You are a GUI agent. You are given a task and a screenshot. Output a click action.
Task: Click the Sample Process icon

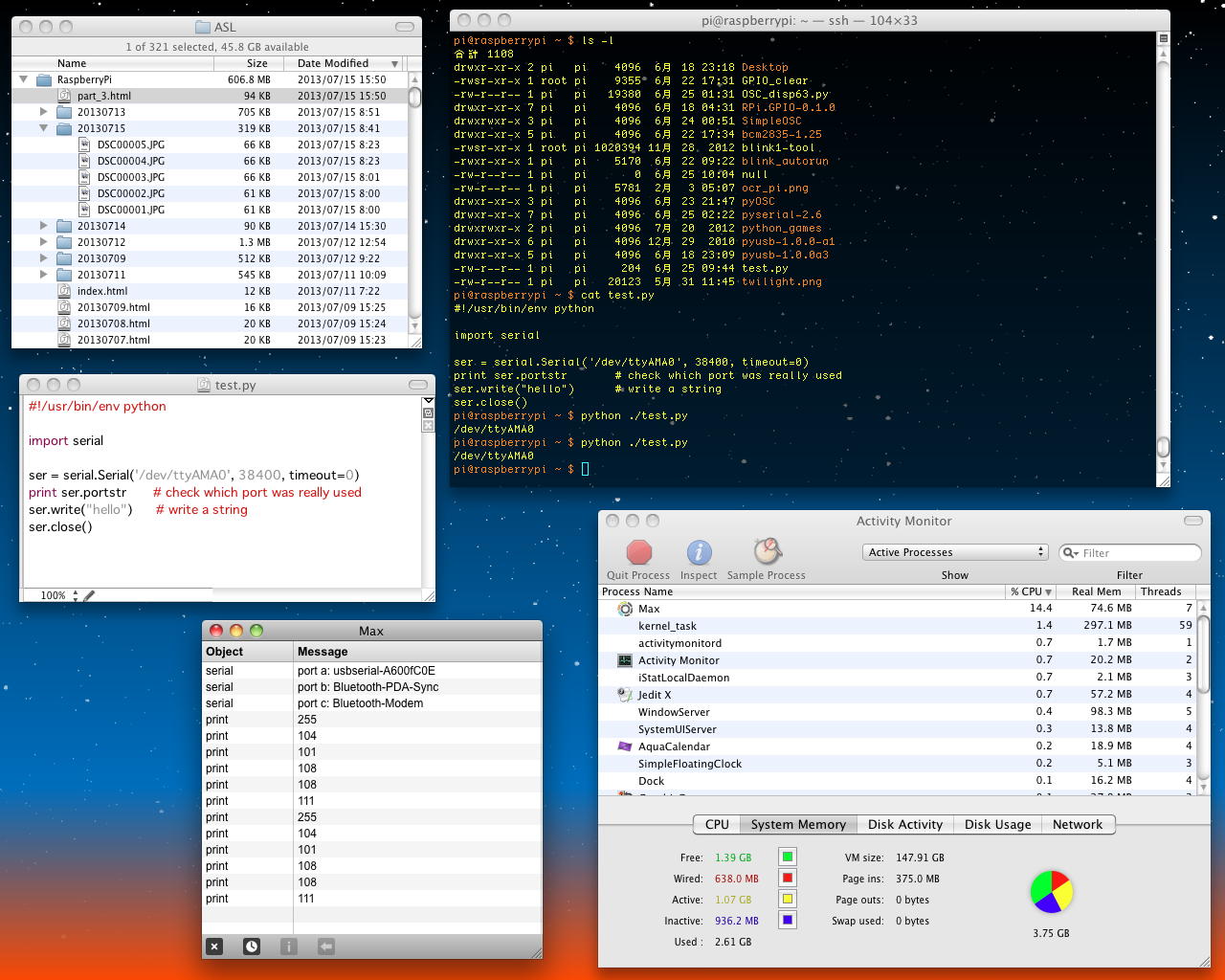pyautogui.click(x=767, y=551)
